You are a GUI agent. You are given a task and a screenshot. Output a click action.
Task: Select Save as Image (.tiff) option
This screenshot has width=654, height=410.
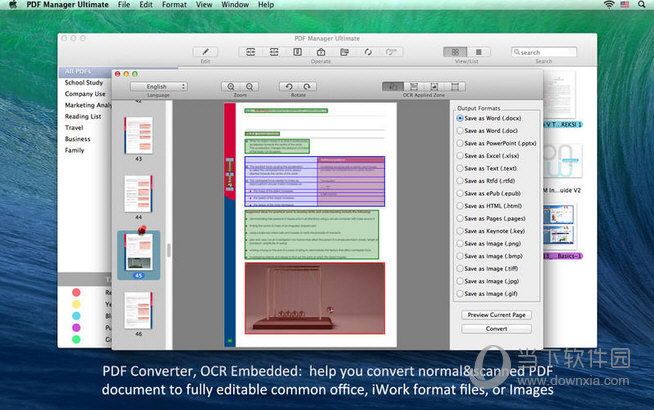(487, 268)
